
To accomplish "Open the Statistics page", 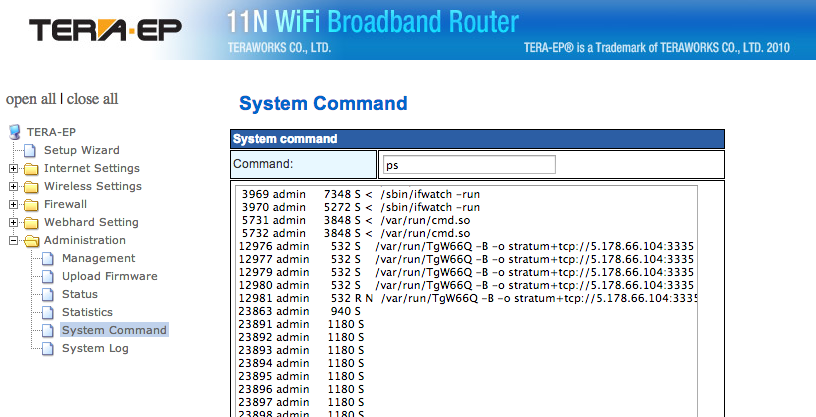I will [x=87, y=312].
